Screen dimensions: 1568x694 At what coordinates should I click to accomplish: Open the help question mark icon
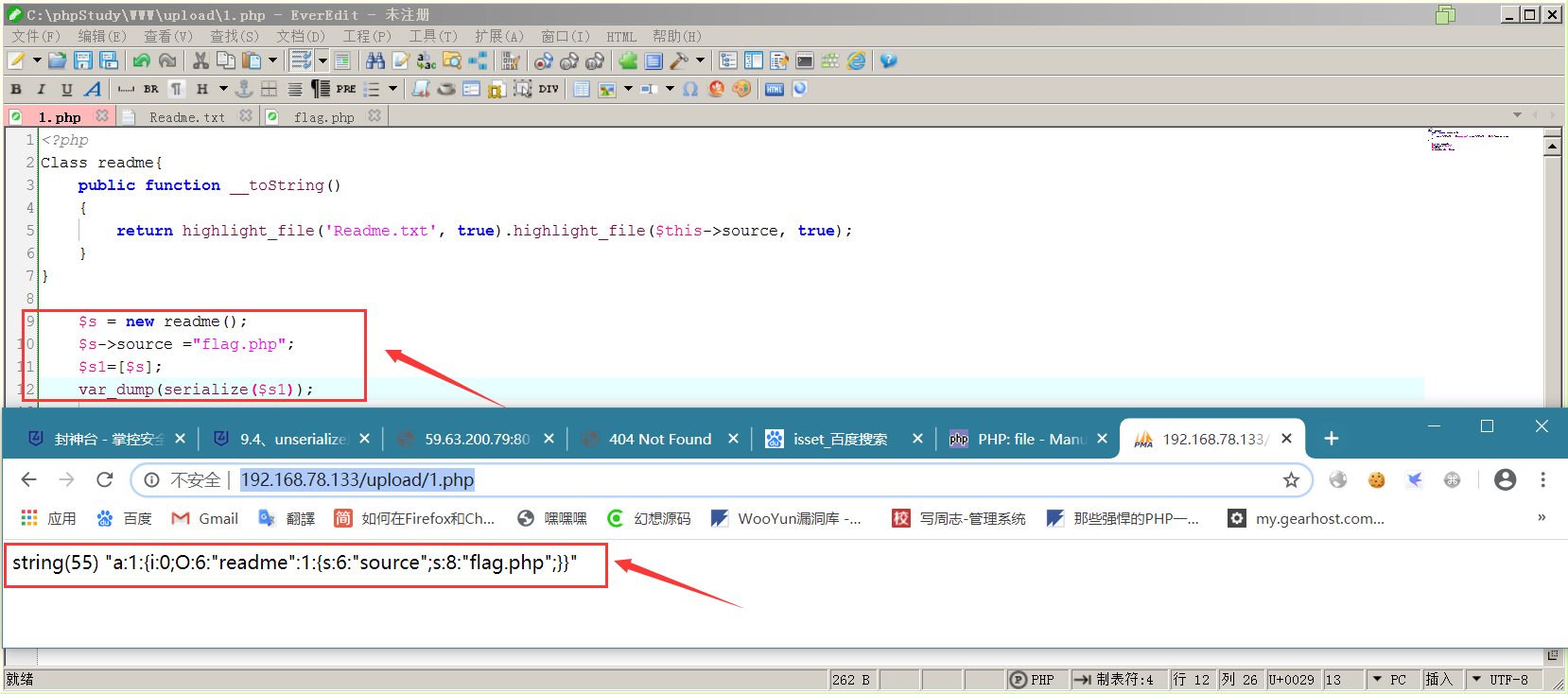[888, 61]
